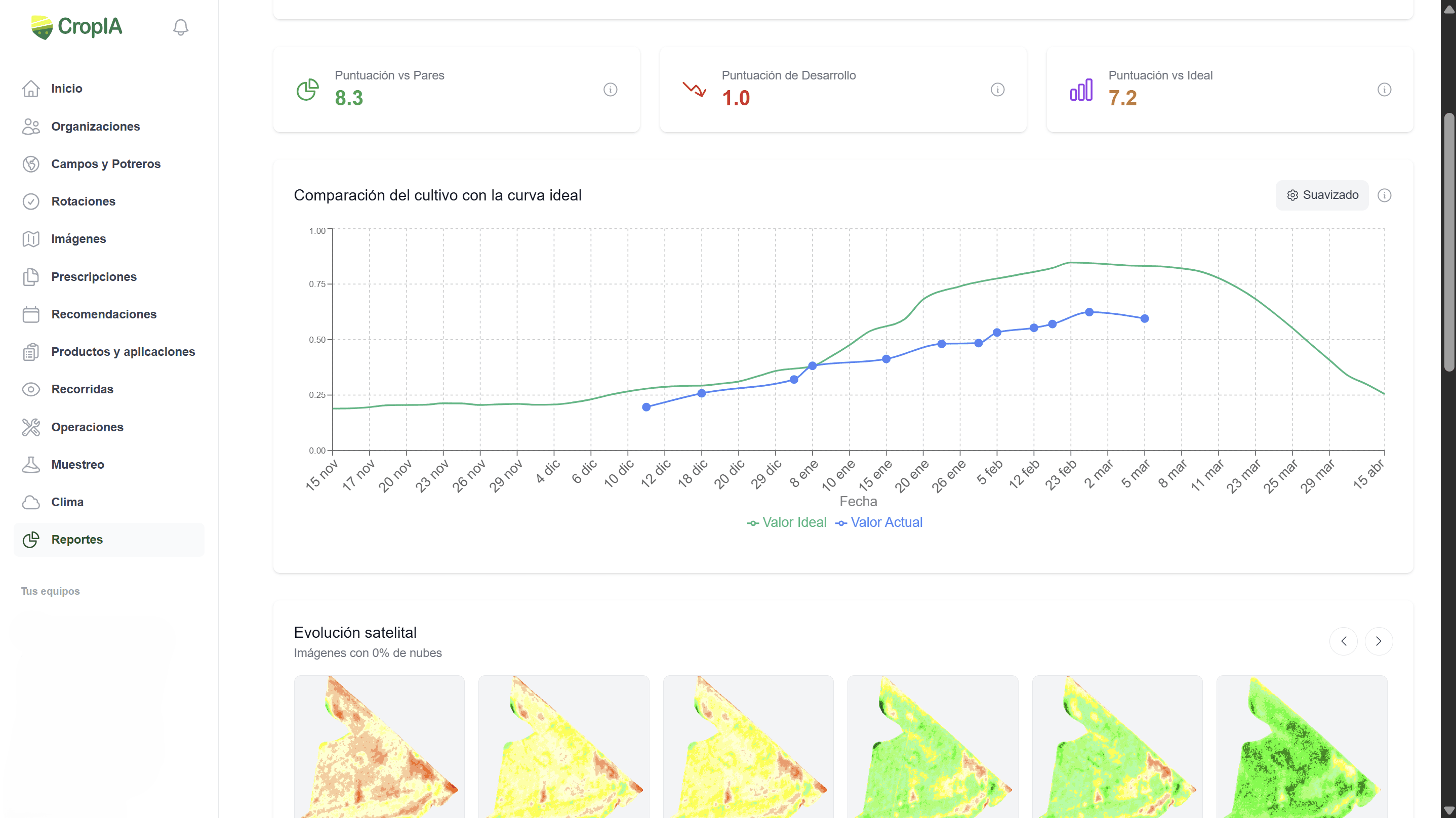Click the CropIA logo
This screenshot has width=1456, height=818.
point(77,27)
